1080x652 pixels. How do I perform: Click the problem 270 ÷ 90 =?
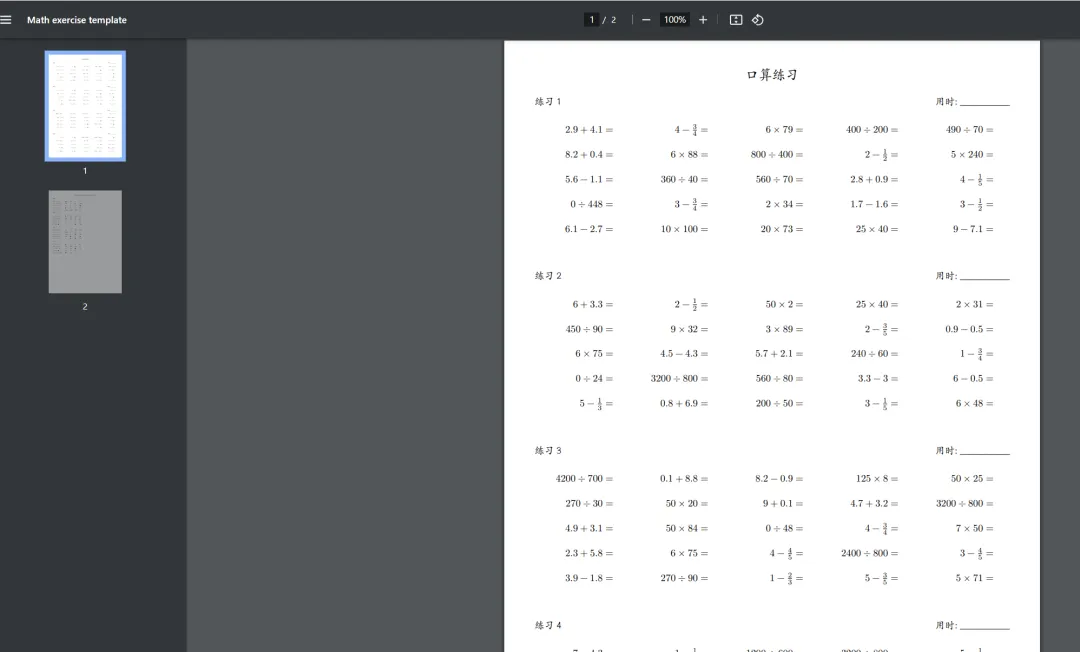point(685,578)
